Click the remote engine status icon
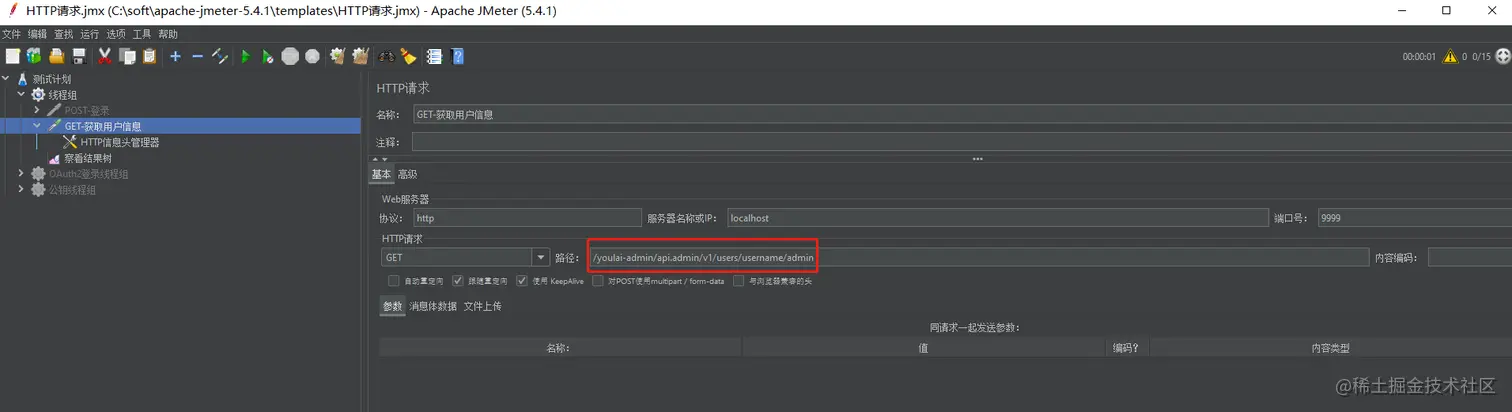 (1503, 57)
